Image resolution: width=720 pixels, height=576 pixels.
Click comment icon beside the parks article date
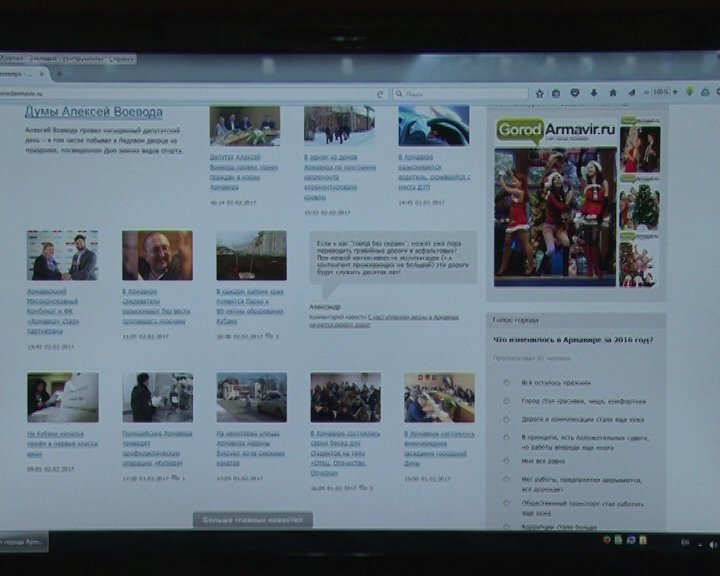pos(270,336)
